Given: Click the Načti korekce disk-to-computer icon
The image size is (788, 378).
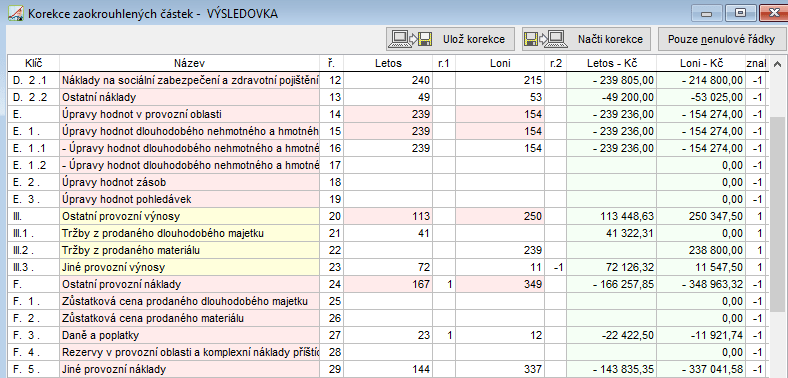Looking at the screenshot, I should 545,39.
